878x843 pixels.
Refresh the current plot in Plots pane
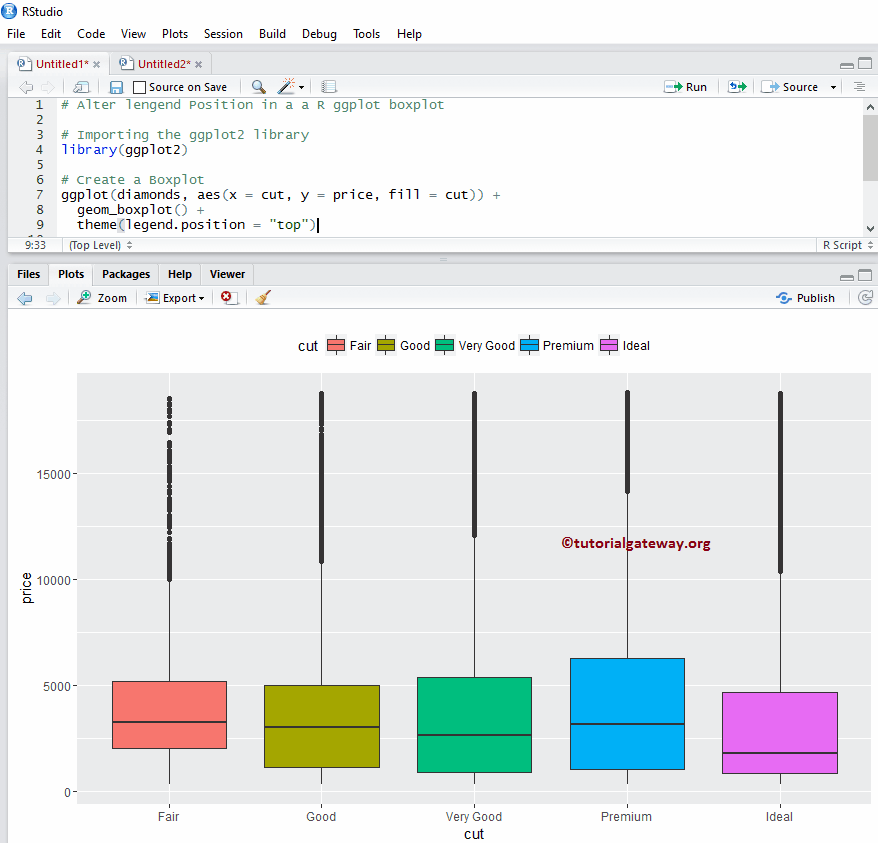click(865, 298)
